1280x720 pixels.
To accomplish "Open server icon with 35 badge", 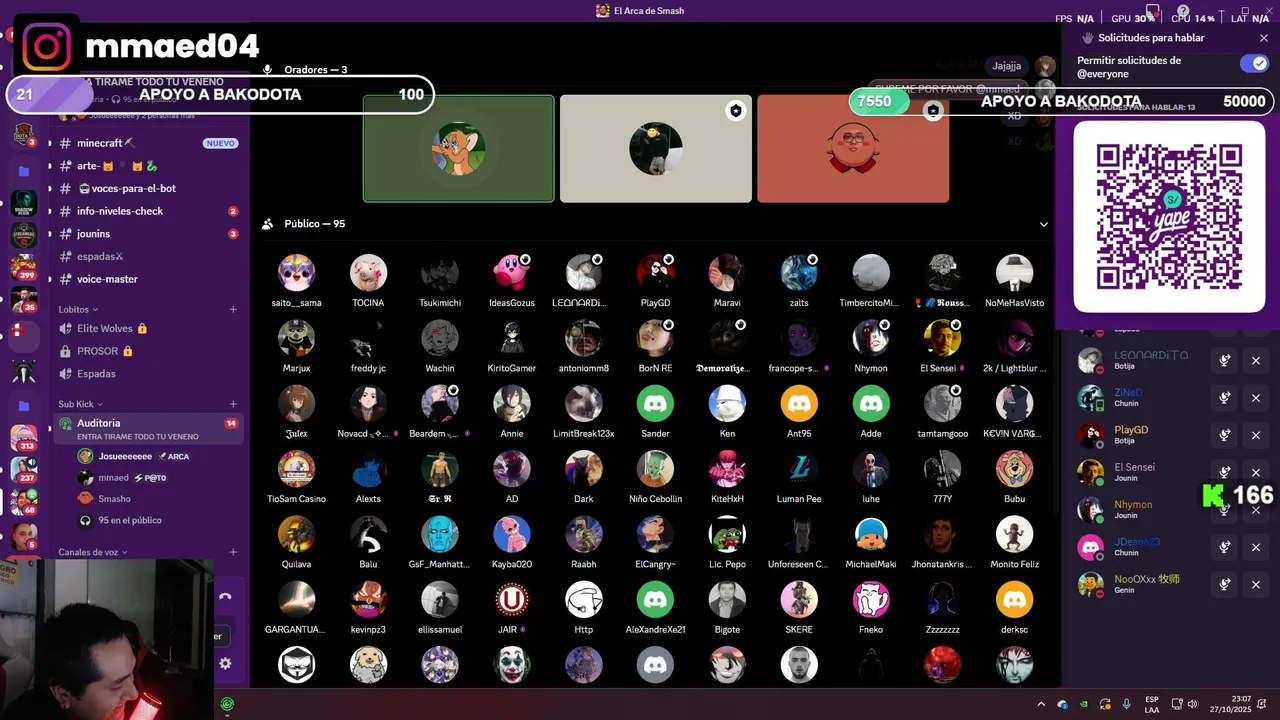I will coord(24,299).
